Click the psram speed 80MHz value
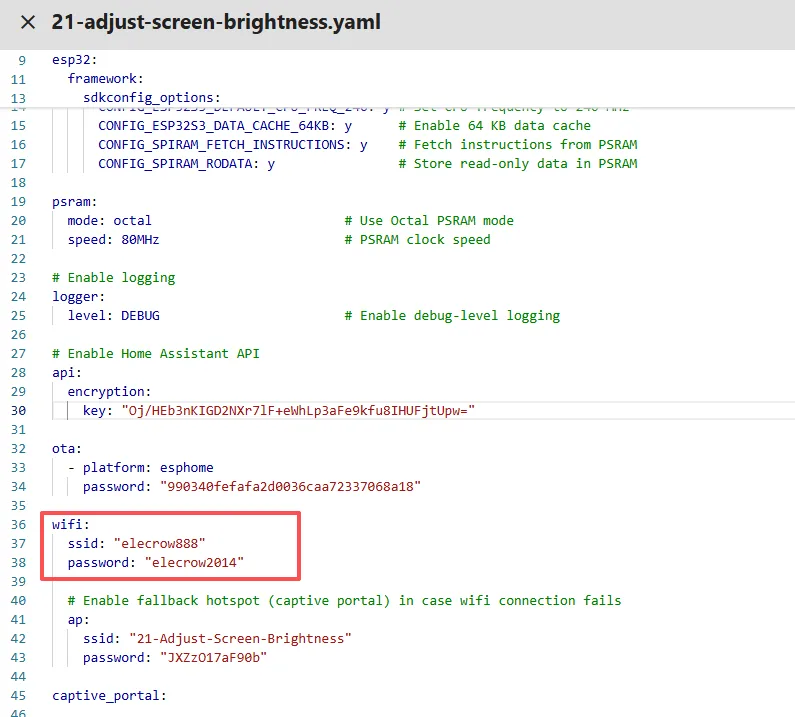 pos(136,240)
